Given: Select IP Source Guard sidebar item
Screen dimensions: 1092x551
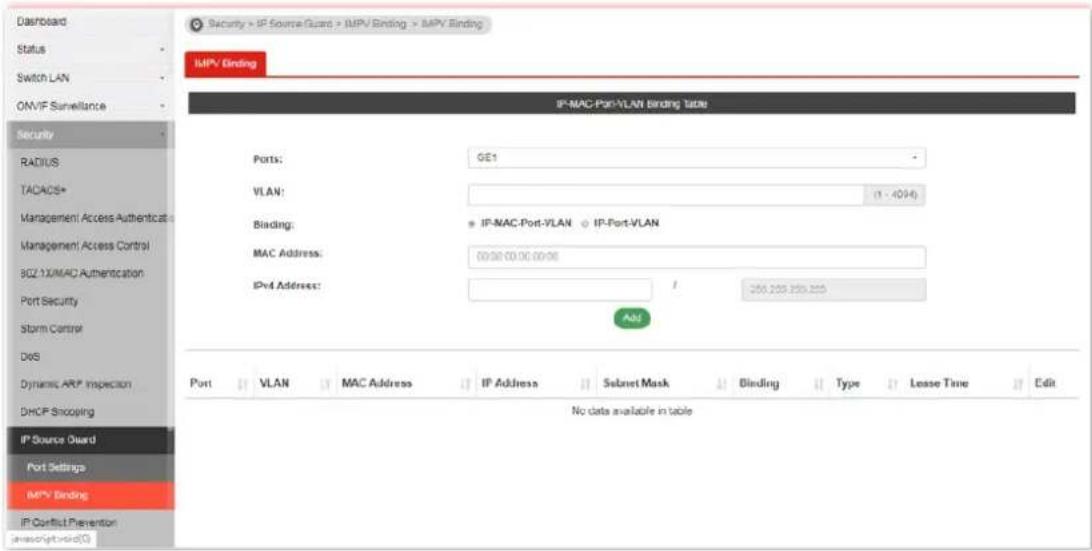Looking at the screenshot, I should [91, 440].
